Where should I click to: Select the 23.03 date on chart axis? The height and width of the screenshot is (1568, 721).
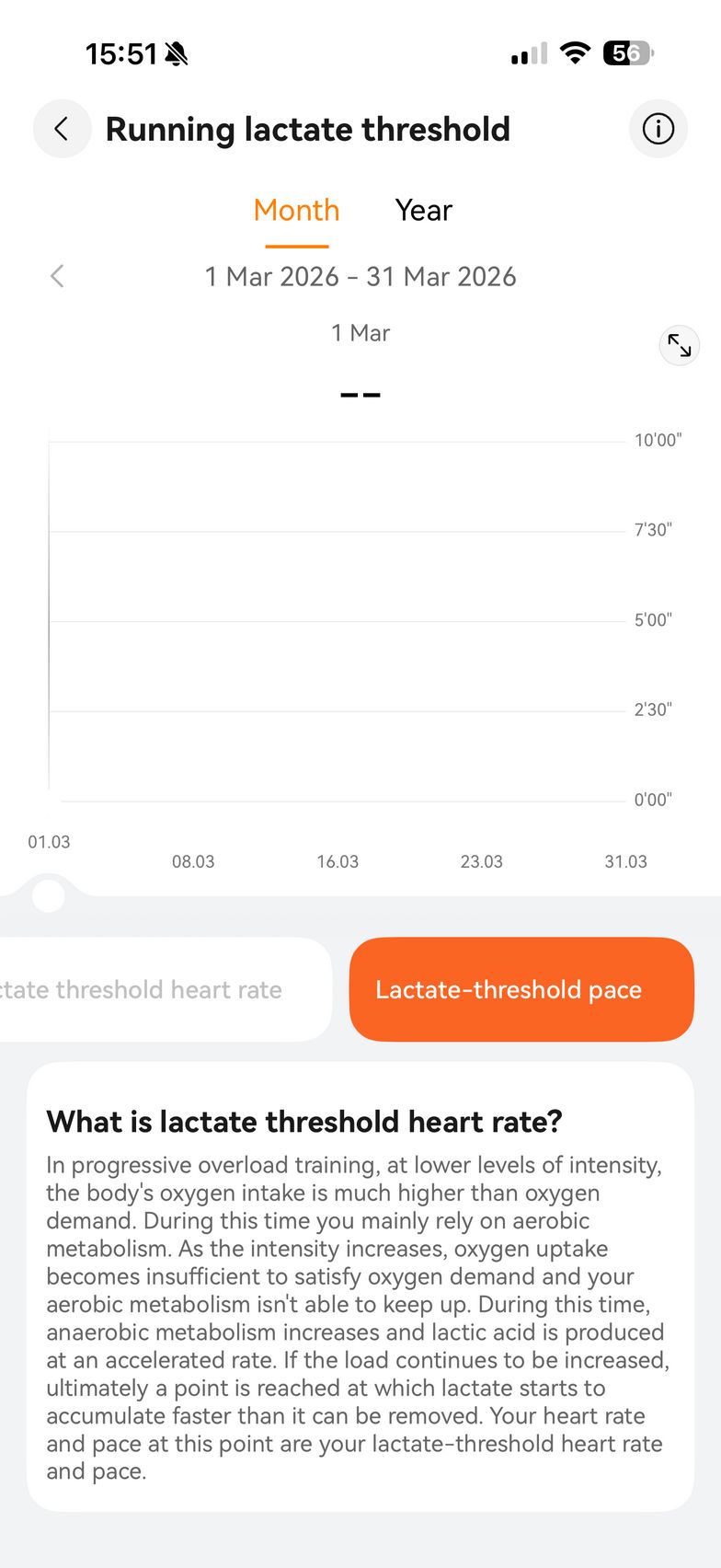click(481, 861)
